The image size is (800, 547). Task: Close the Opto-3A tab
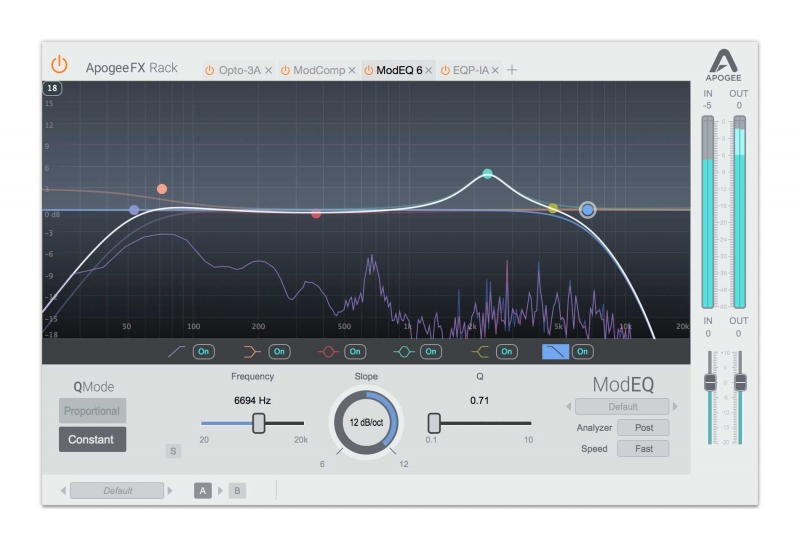[268, 70]
